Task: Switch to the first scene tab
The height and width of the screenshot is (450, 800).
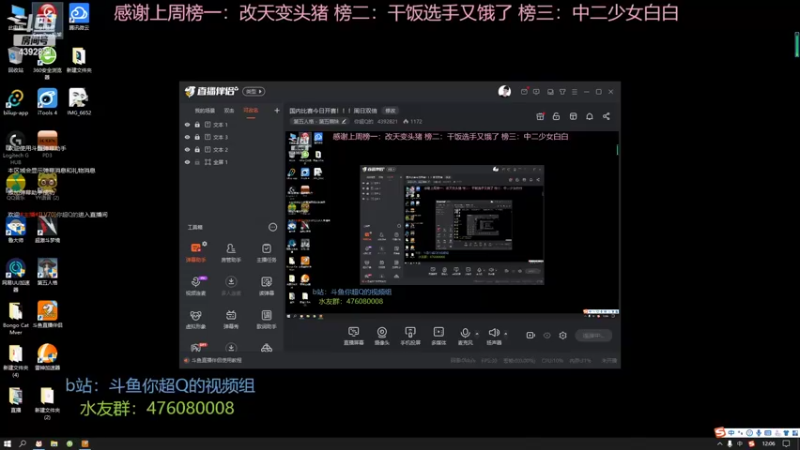Action: point(205,111)
